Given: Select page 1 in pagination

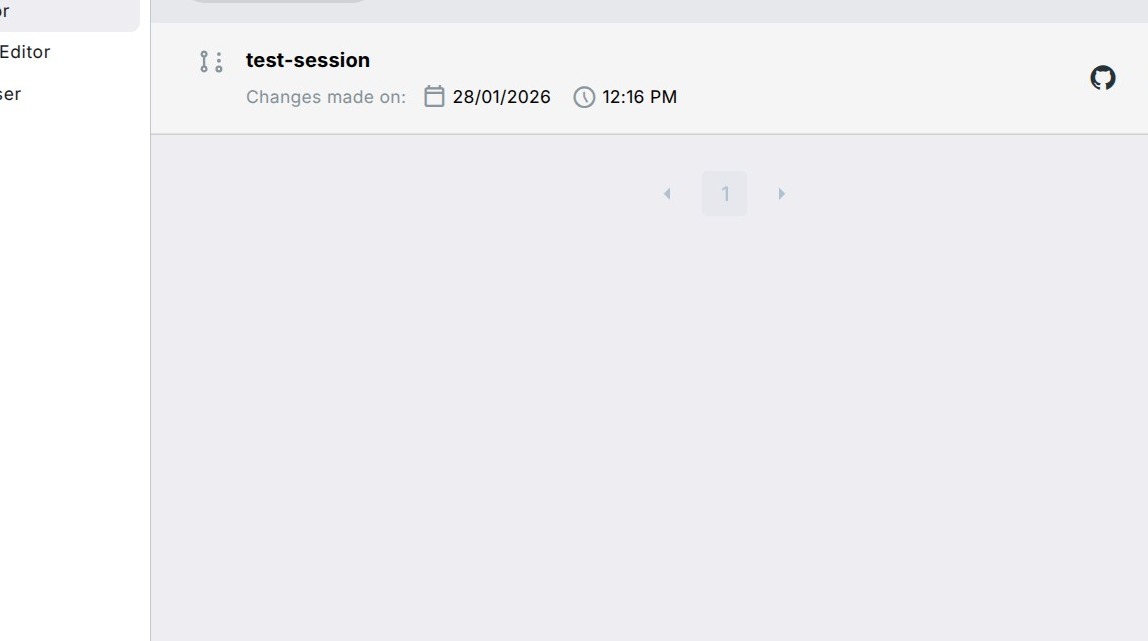Looking at the screenshot, I should [x=724, y=194].
